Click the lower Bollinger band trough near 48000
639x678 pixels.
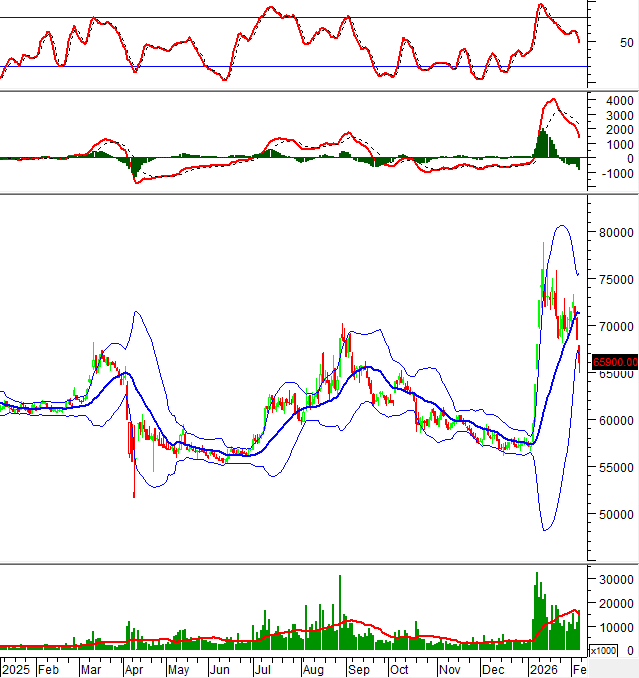(544, 530)
